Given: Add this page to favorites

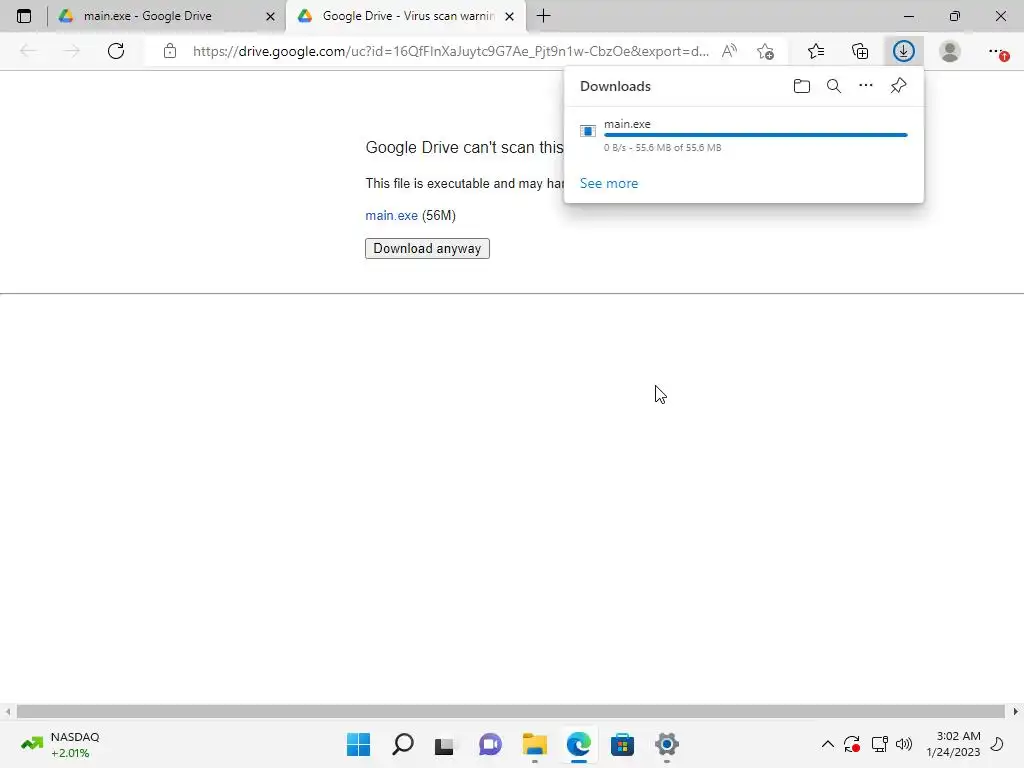Looking at the screenshot, I should tap(765, 51).
